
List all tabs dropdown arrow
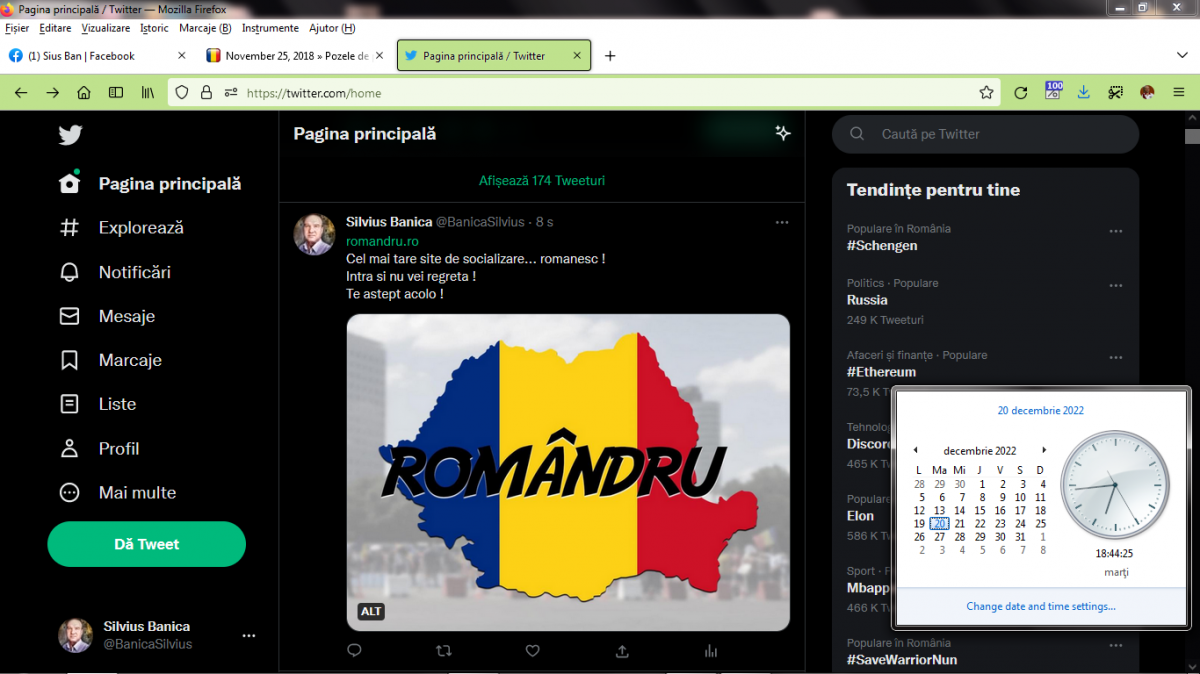(1181, 55)
